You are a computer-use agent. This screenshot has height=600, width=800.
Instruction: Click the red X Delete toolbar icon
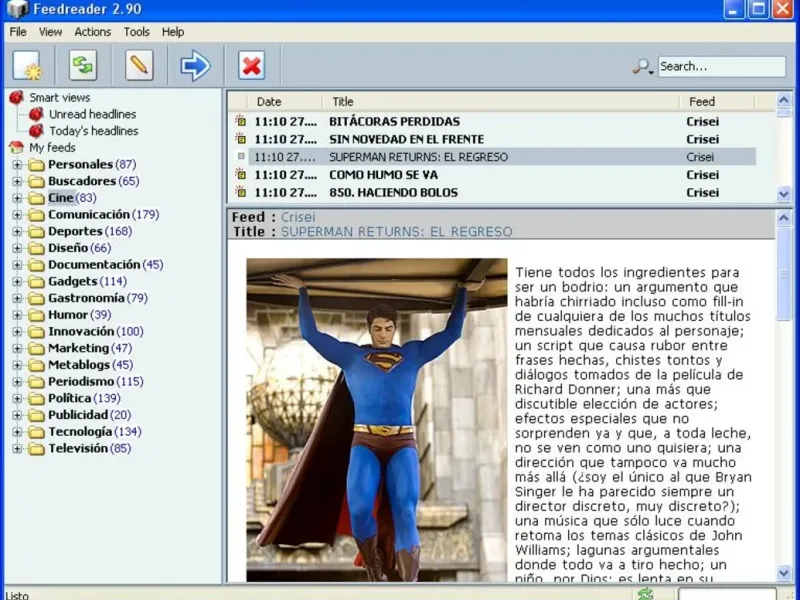coord(252,65)
